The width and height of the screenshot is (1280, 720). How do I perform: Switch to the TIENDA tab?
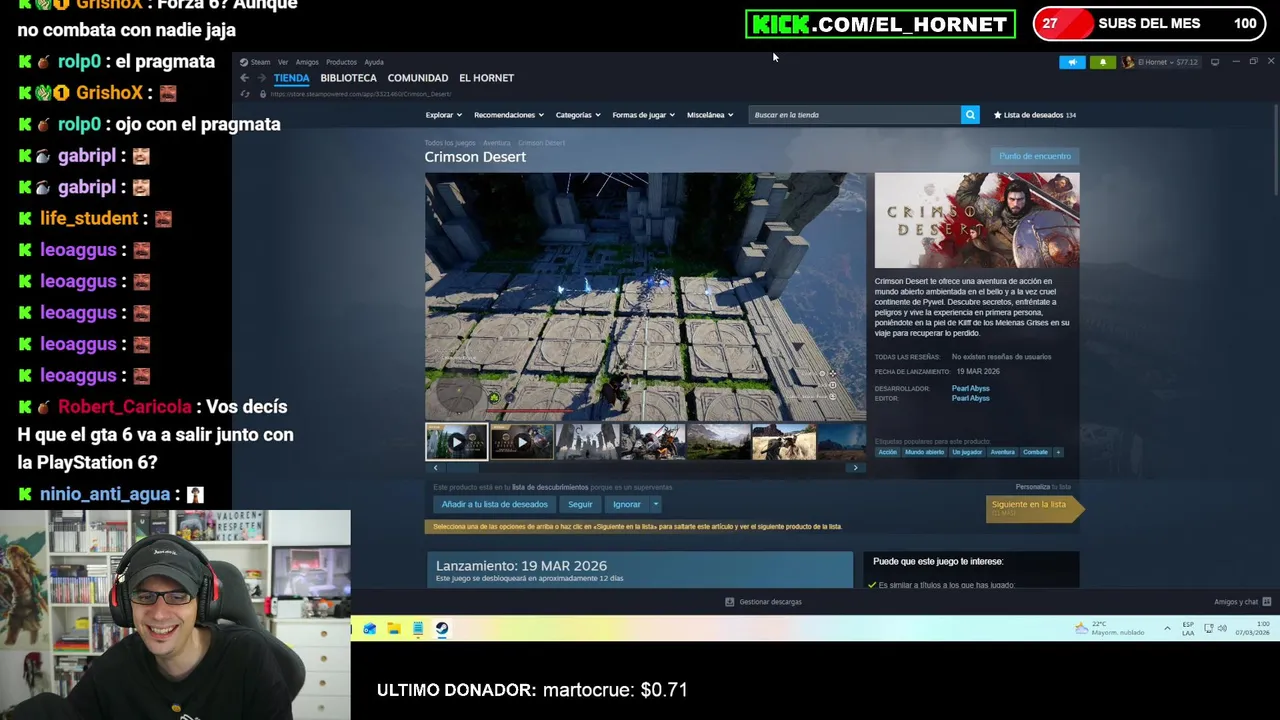(x=292, y=78)
